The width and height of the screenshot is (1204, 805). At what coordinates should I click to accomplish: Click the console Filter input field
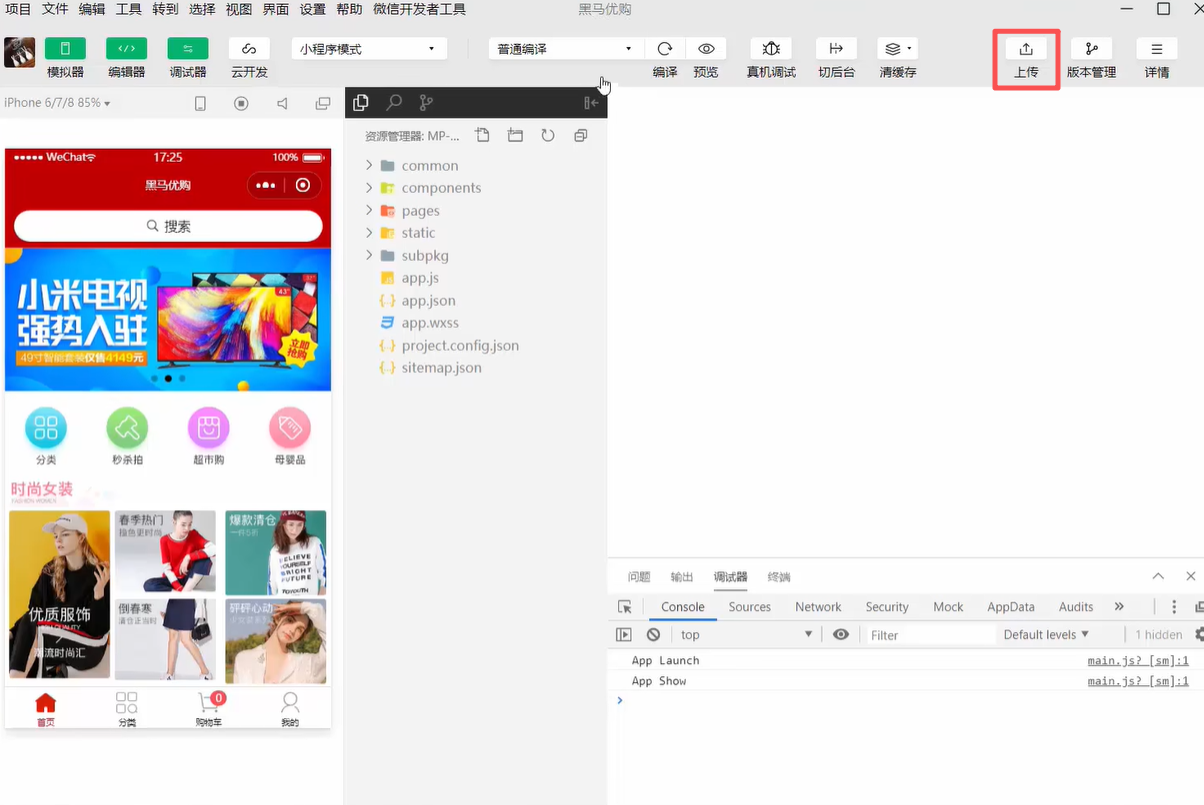[x=930, y=635]
